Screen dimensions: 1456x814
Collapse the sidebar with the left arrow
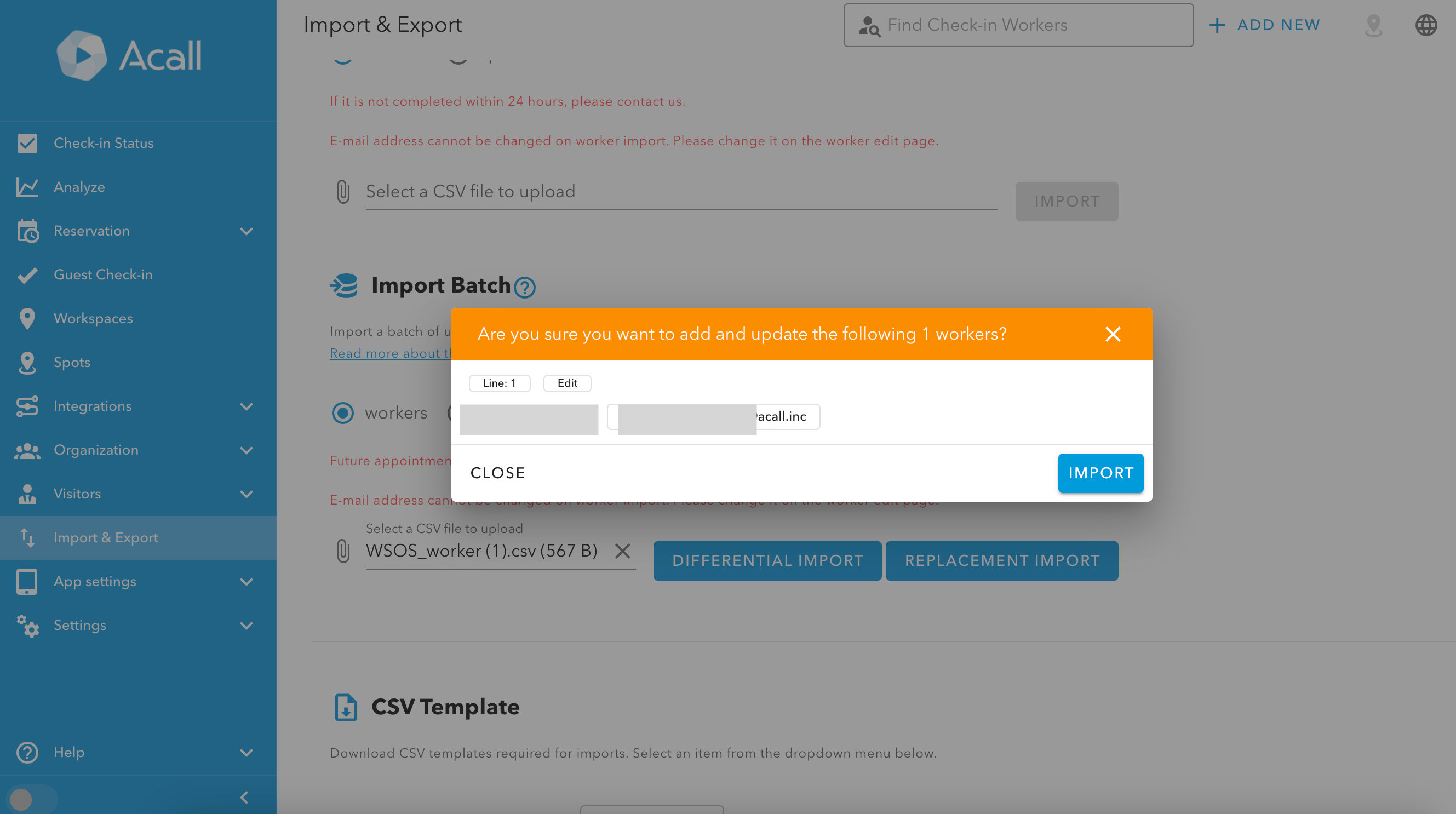click(244, 797)
